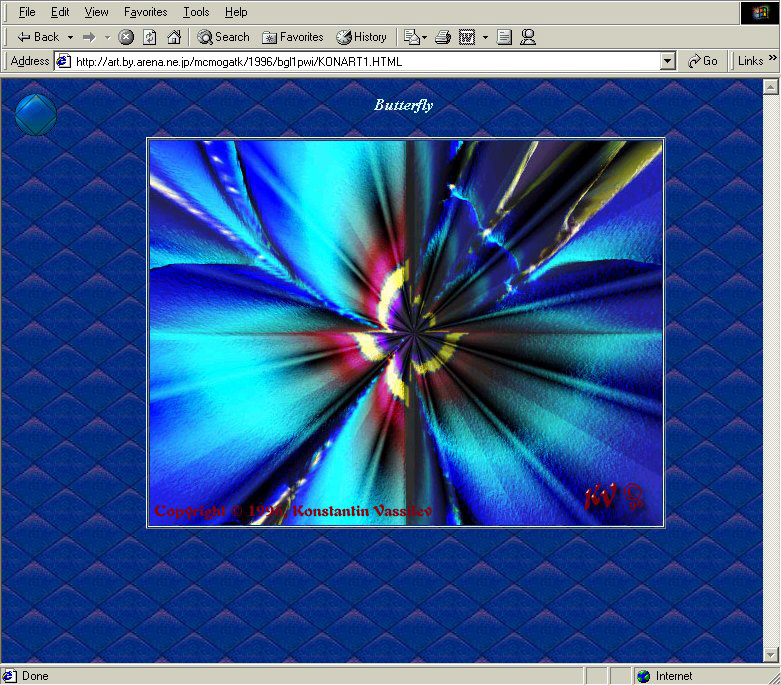
Task: Expand the Edit button dropdown arrow
Action: [485, 37]
